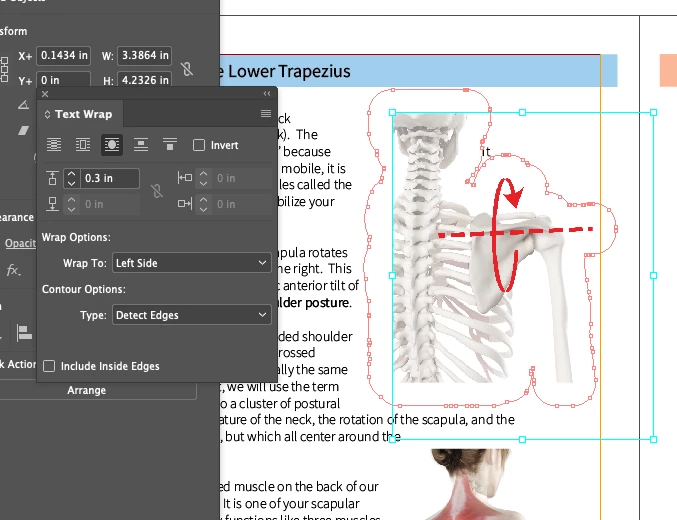
Task: Enable Include Inside Edges checkbox
Action: click(49, 366)
